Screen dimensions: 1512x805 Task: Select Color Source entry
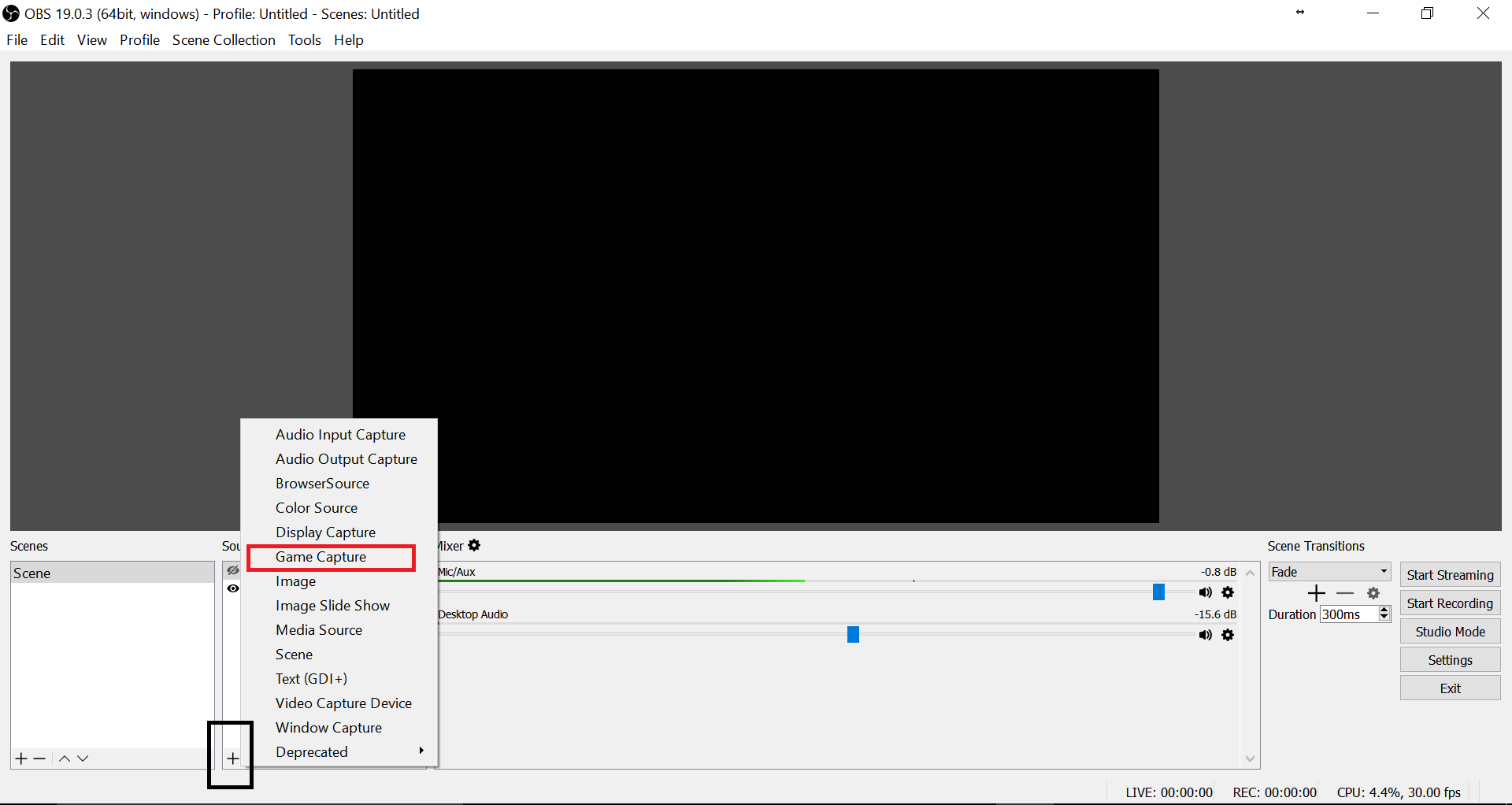pos(339,508)
